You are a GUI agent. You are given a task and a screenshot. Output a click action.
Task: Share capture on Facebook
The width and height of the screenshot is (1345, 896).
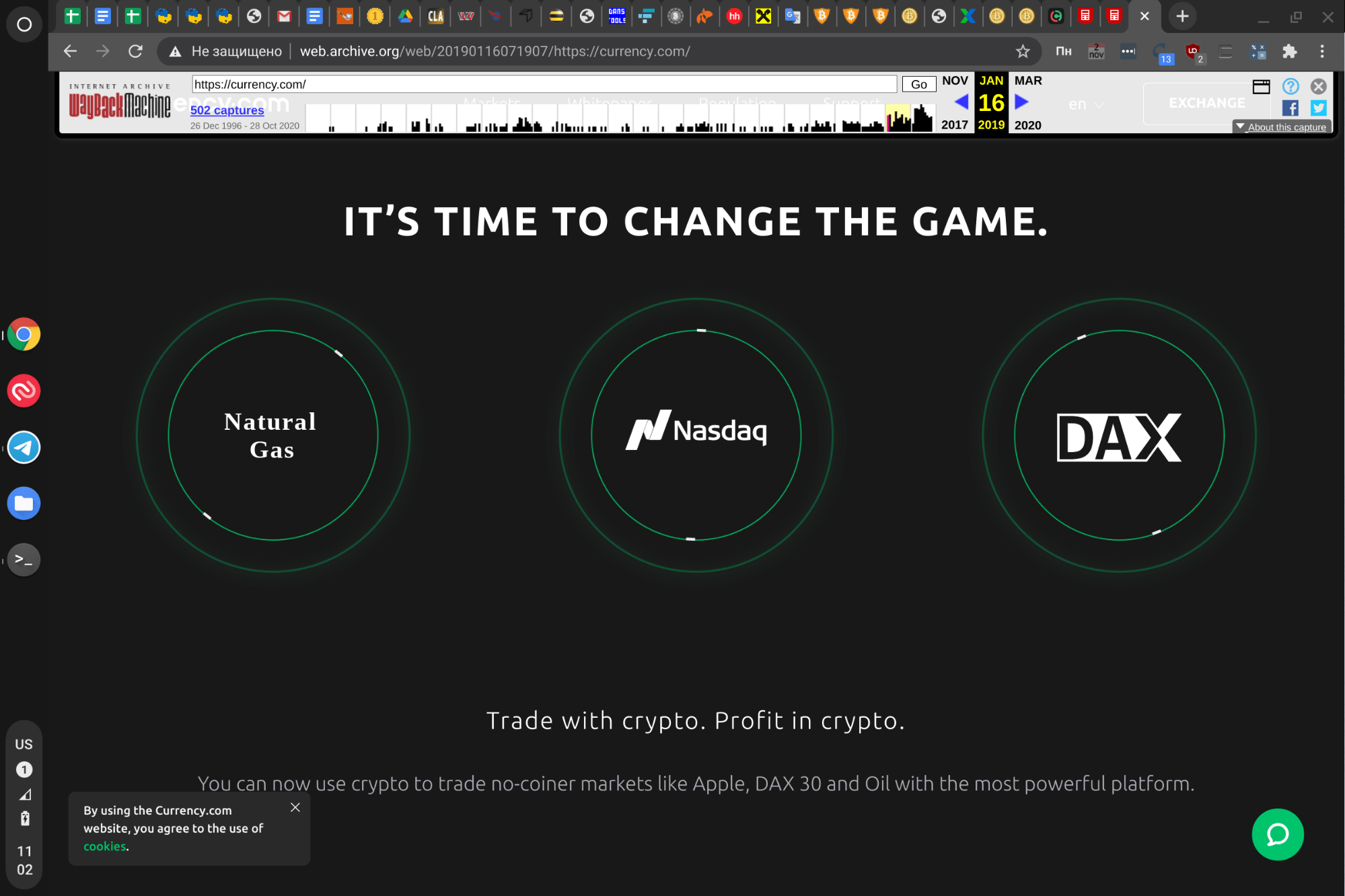1291,108
